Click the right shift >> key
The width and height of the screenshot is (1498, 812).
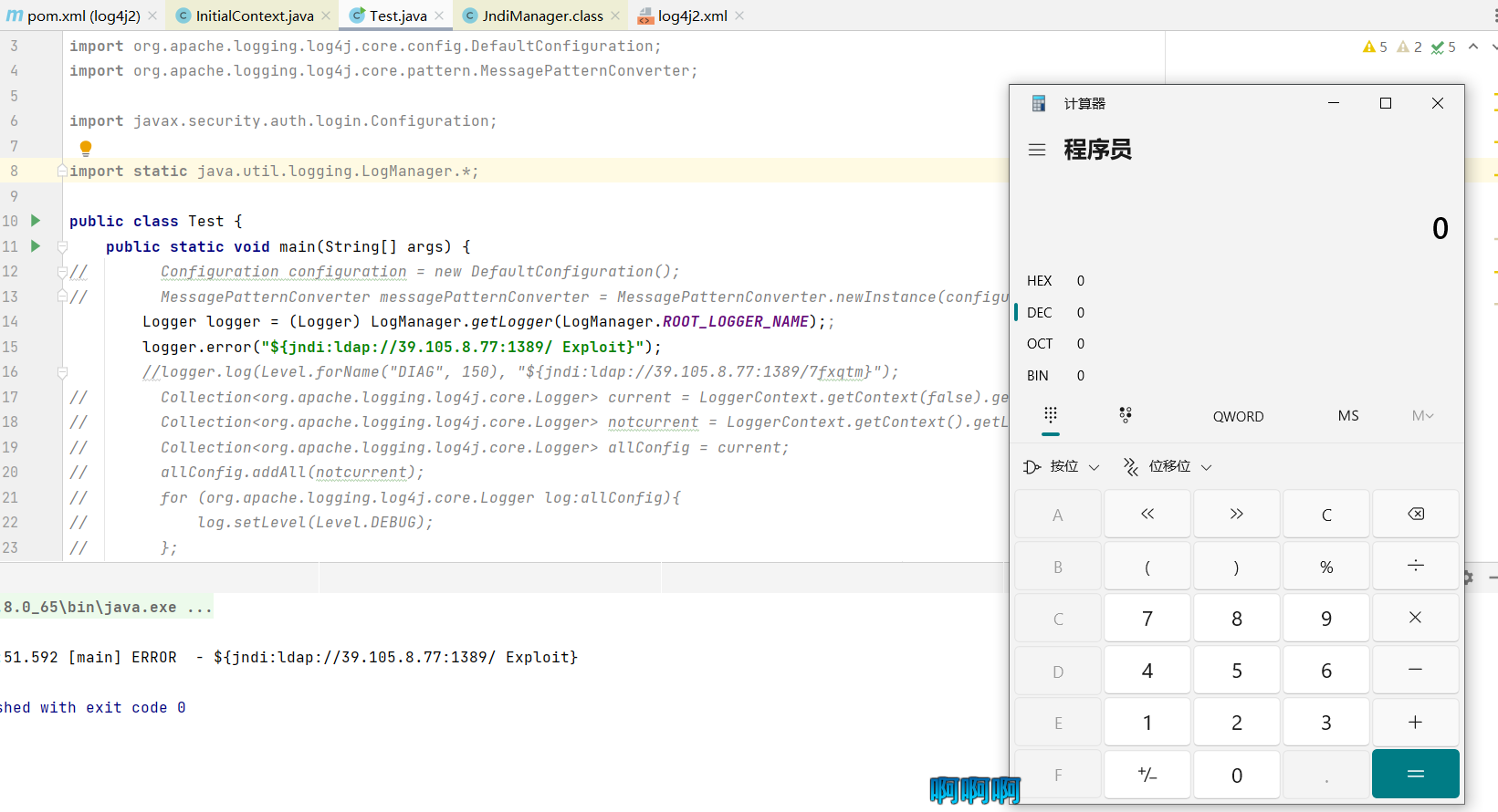(1237, 514)
